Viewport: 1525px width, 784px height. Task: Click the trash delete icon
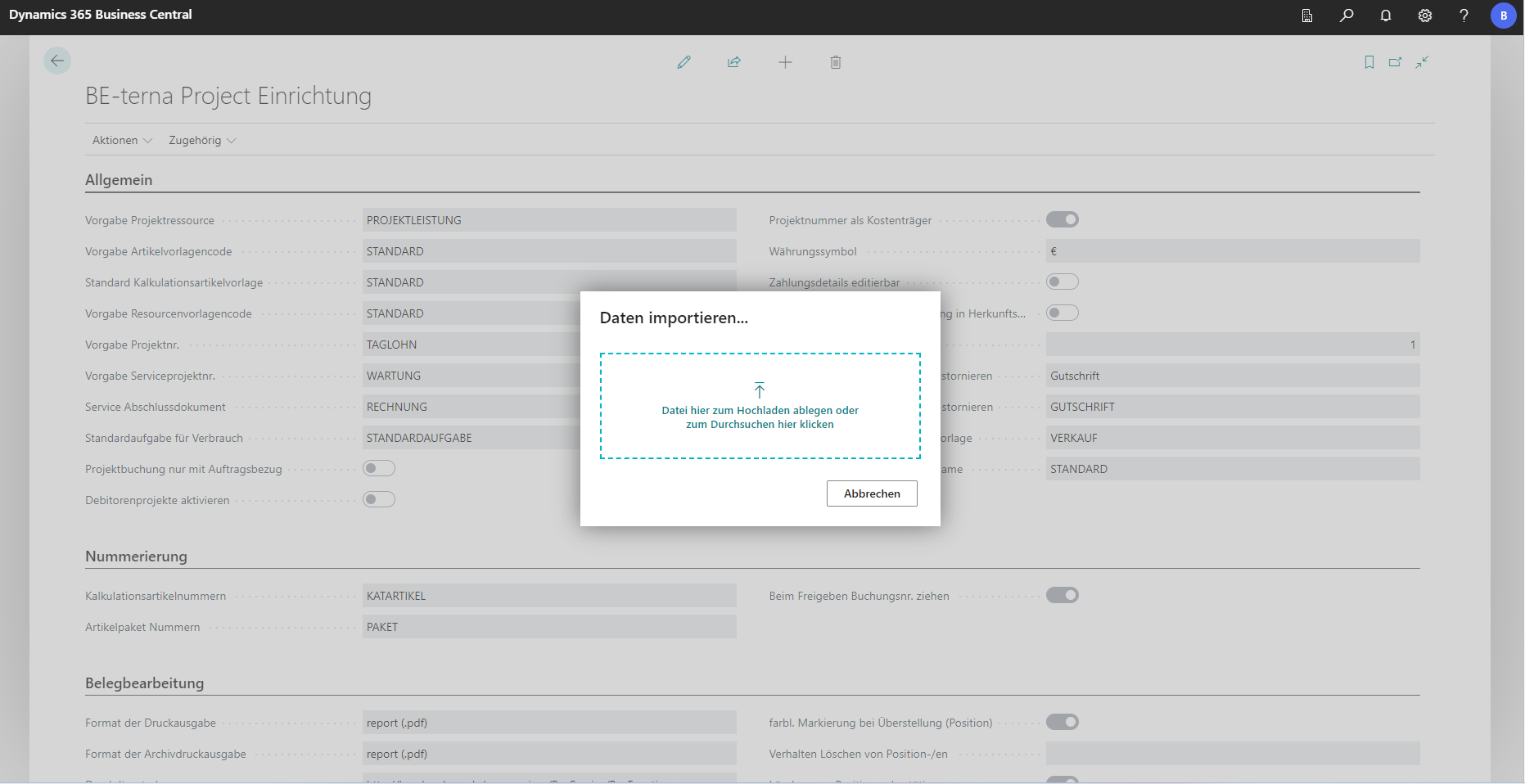836,62
